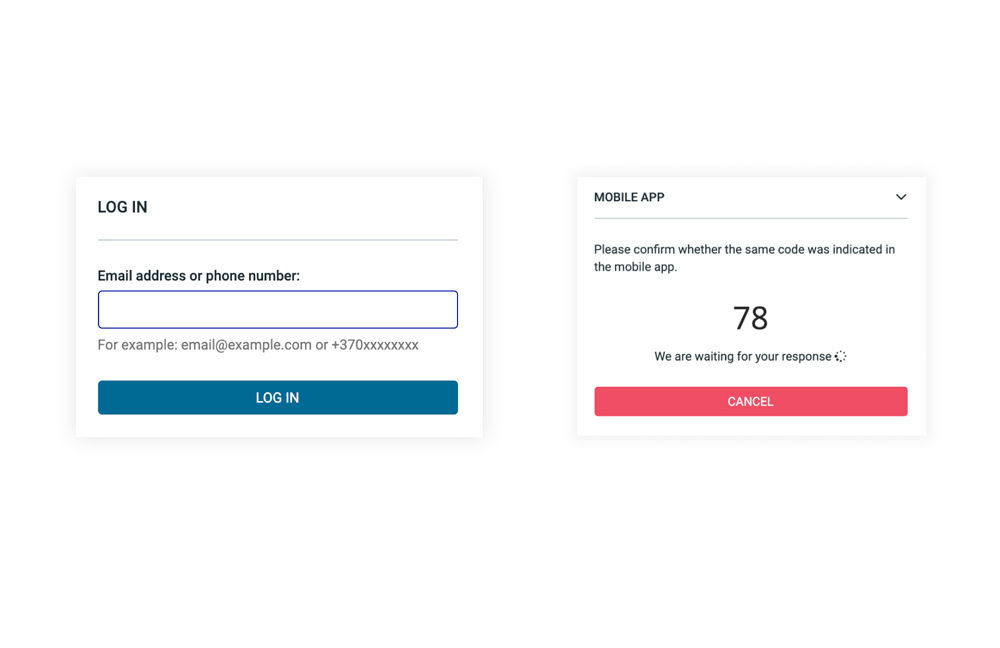The width and height of the screenshot is (1000, 648).
Task: Focus the email or phone input field
Action: (278, 310)
